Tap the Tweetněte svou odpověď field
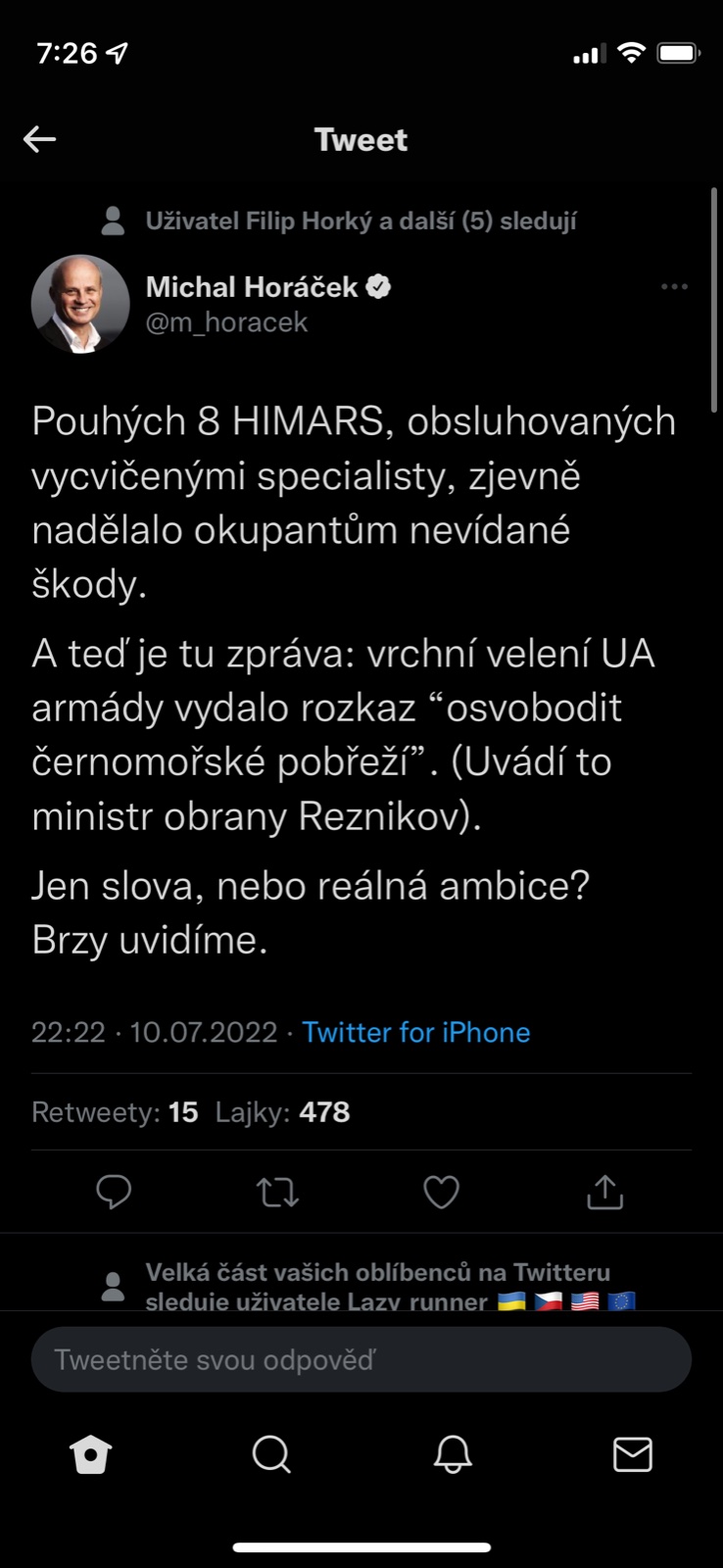The width and height of the screenshot is (723, 1568). pyautogui.click(x=361, y=1359)
